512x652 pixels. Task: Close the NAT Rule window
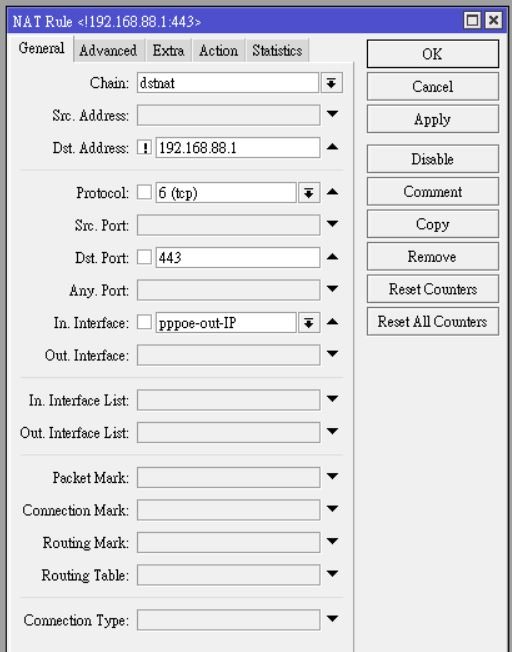click(x=493, y=20)
